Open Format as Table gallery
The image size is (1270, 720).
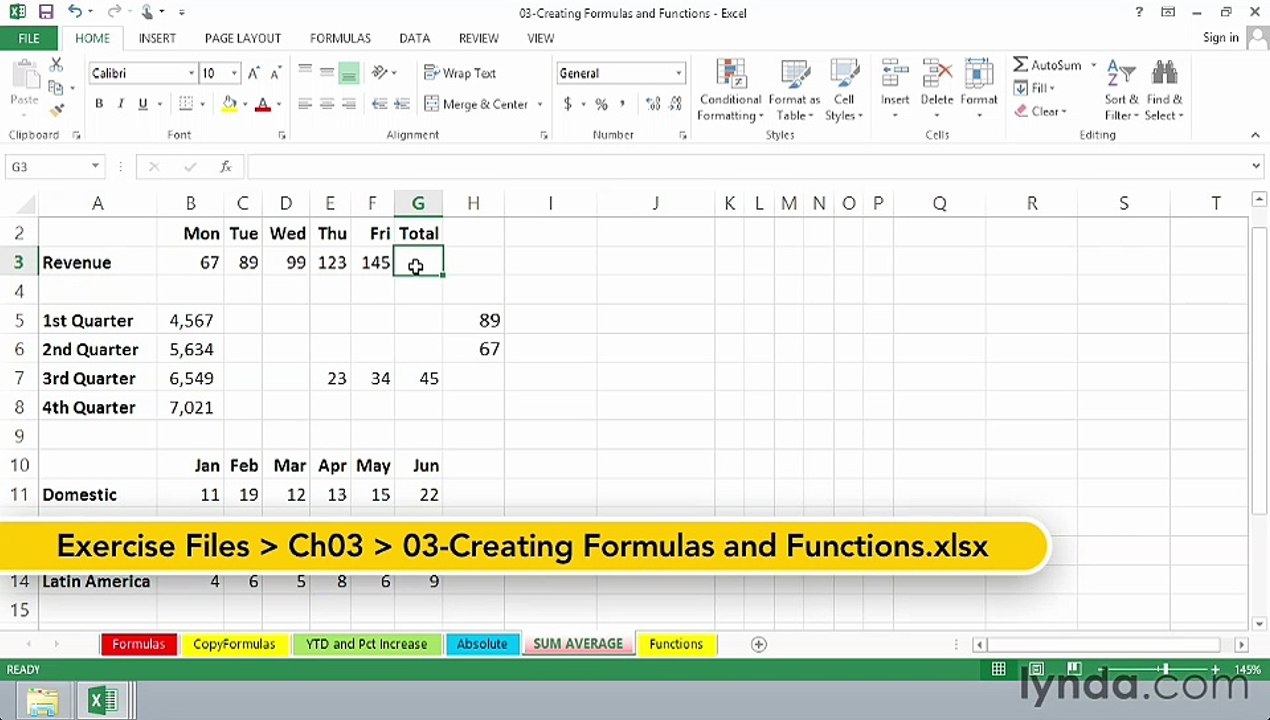point(795,91)
